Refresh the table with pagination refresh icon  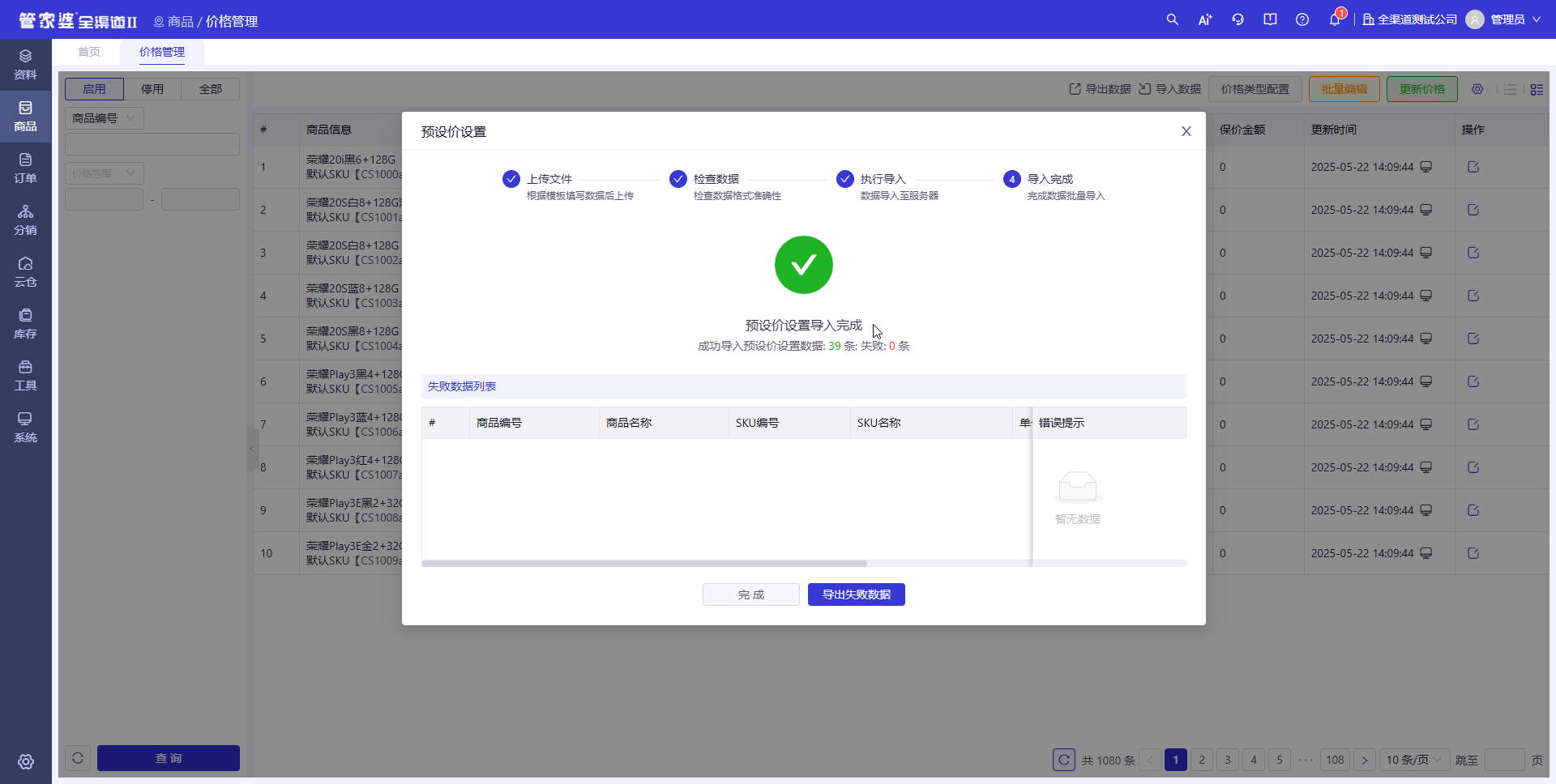point(1064,760)
